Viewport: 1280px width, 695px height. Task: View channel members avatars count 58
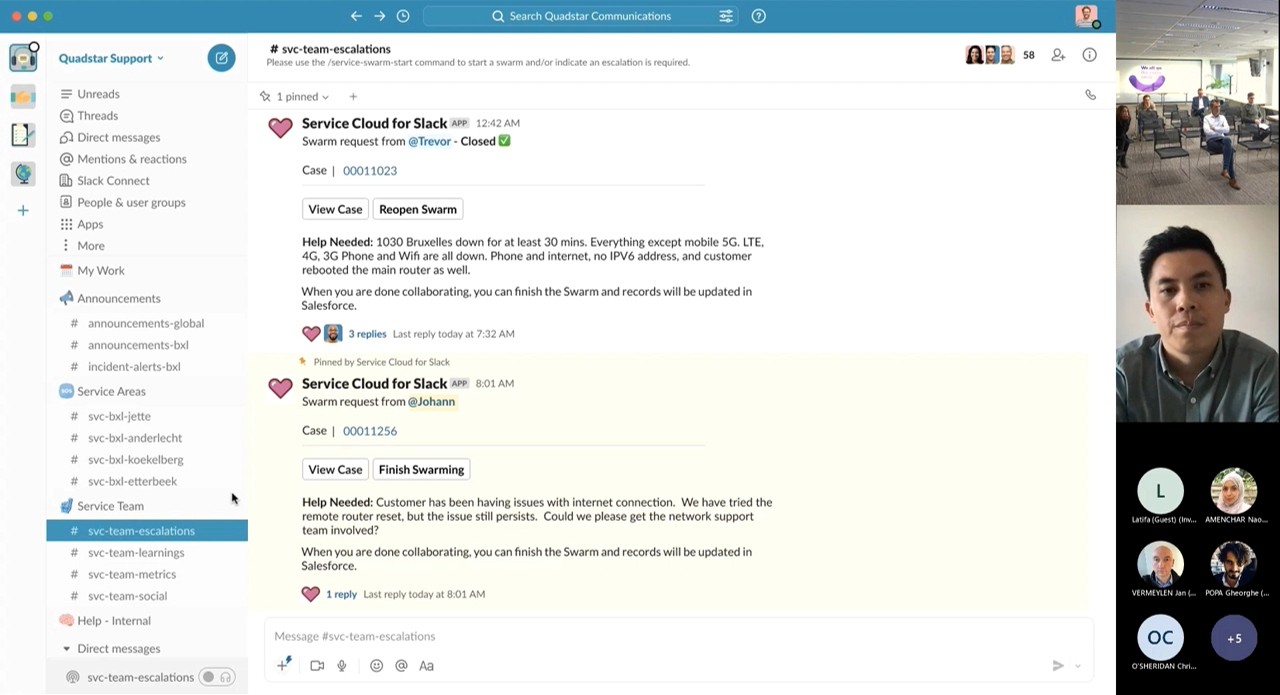tap(1000, 55)
